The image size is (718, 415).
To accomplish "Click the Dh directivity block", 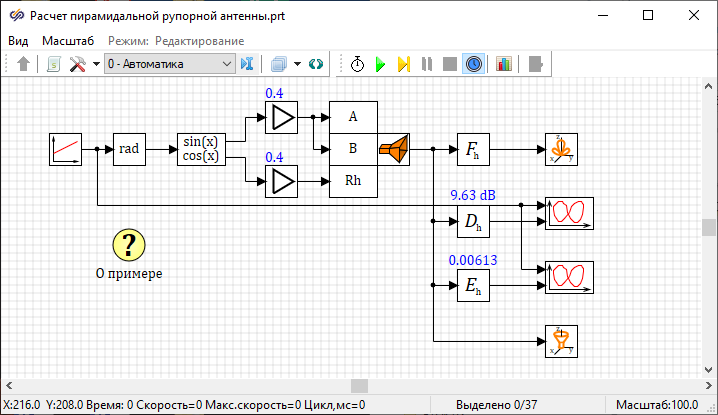I will pos(473,224).
